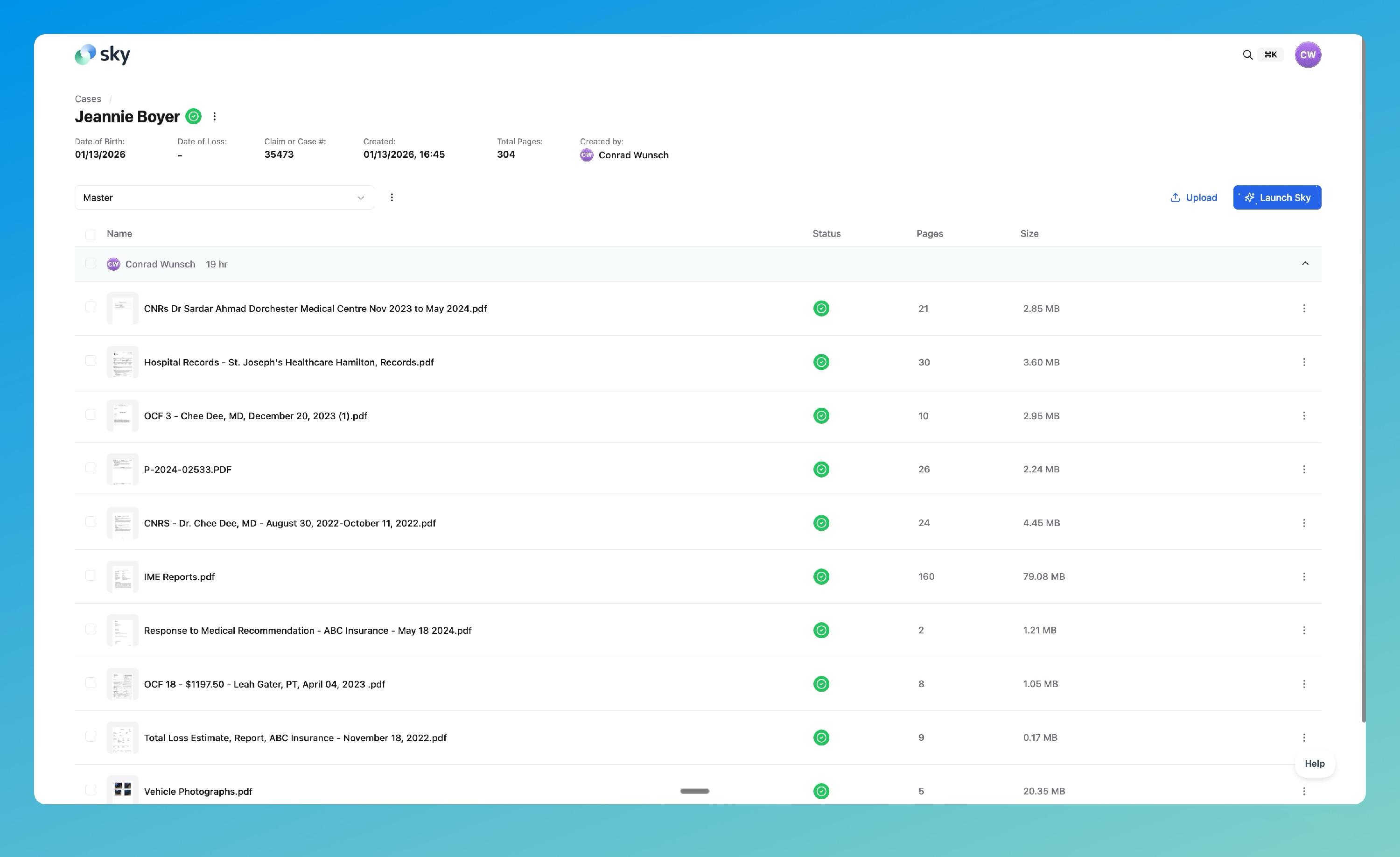
Task: Open the Master dropdown selector
Action: [x=224, y=197]
